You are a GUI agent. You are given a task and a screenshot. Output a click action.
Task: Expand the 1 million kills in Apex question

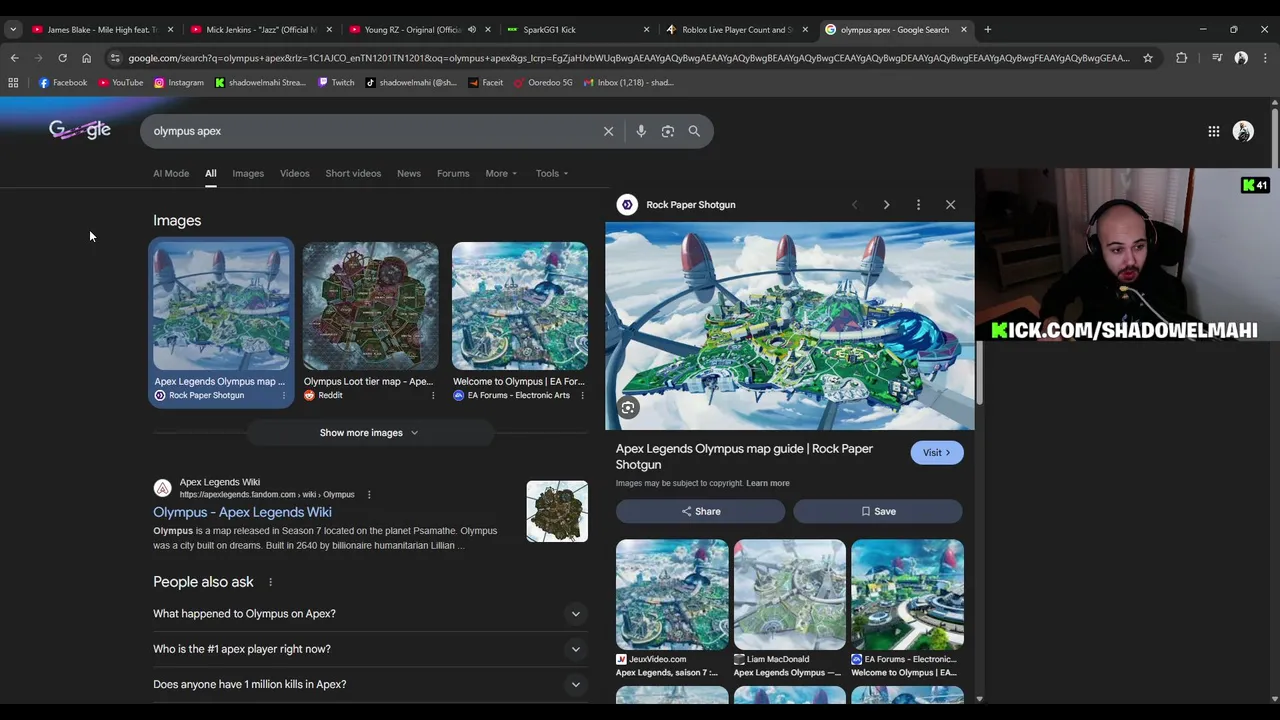click(368, 684)
